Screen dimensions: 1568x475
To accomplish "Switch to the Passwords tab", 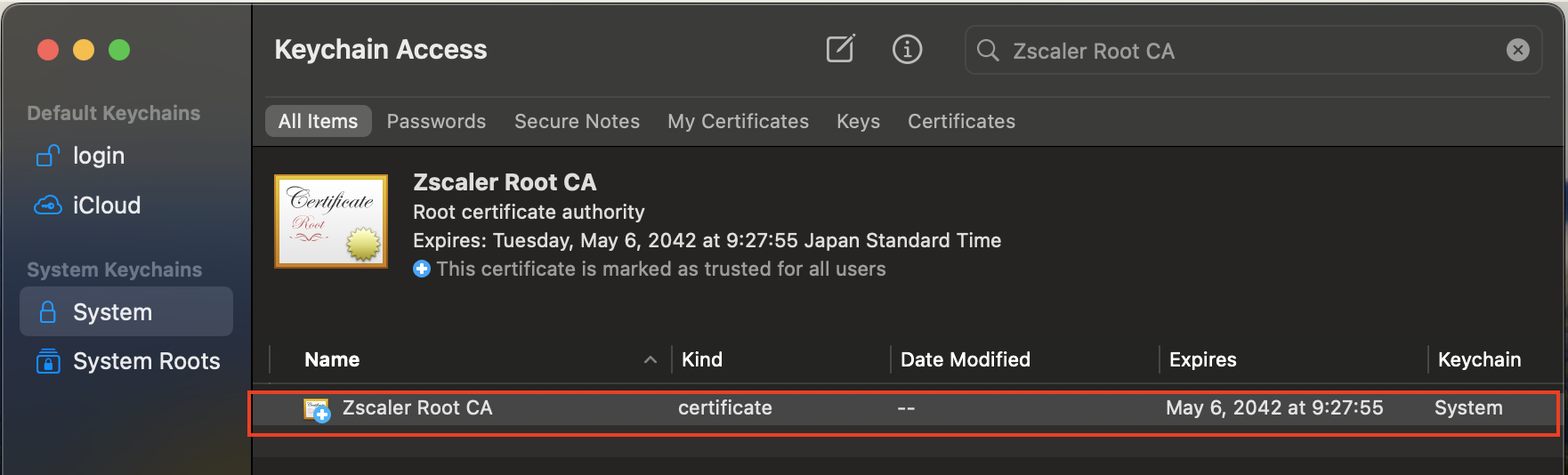I will pos(436,121).
